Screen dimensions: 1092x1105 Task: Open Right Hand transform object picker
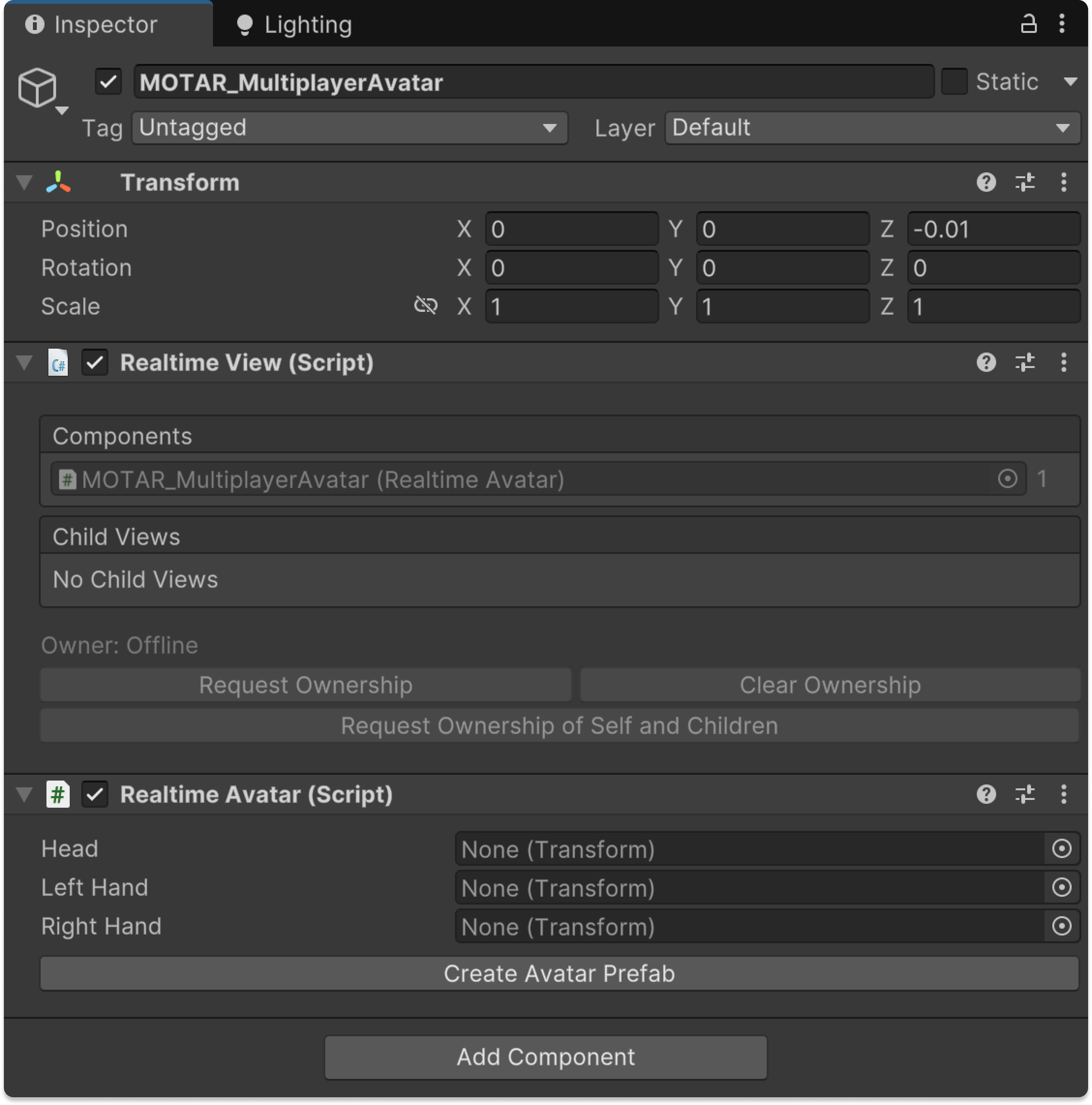pyautogui.click(x=1061, y=926)
